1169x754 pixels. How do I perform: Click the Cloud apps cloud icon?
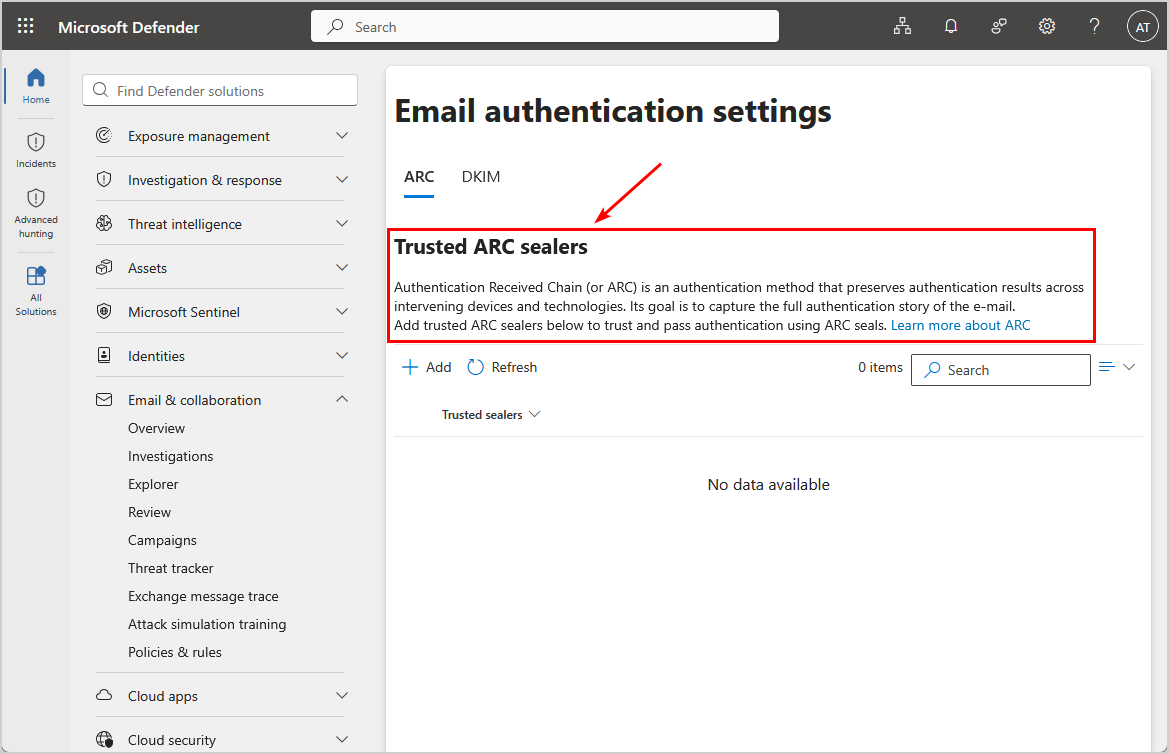point(104,695)
